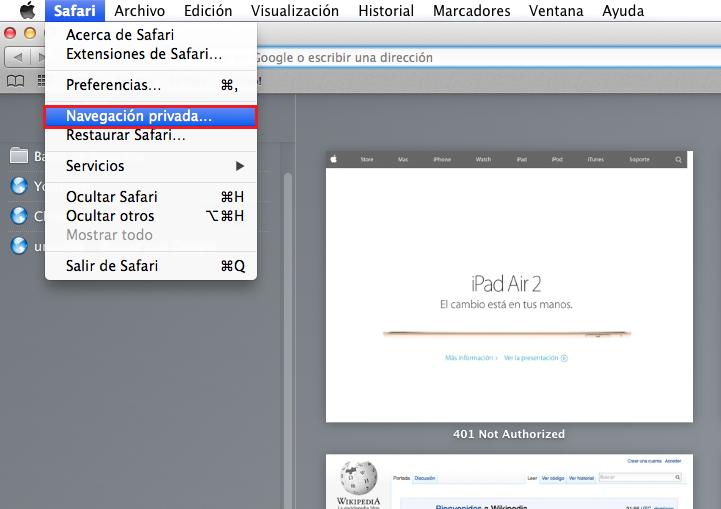Click Restaurar Safari menu entry
721x509 pixels.
pos(150,135)
